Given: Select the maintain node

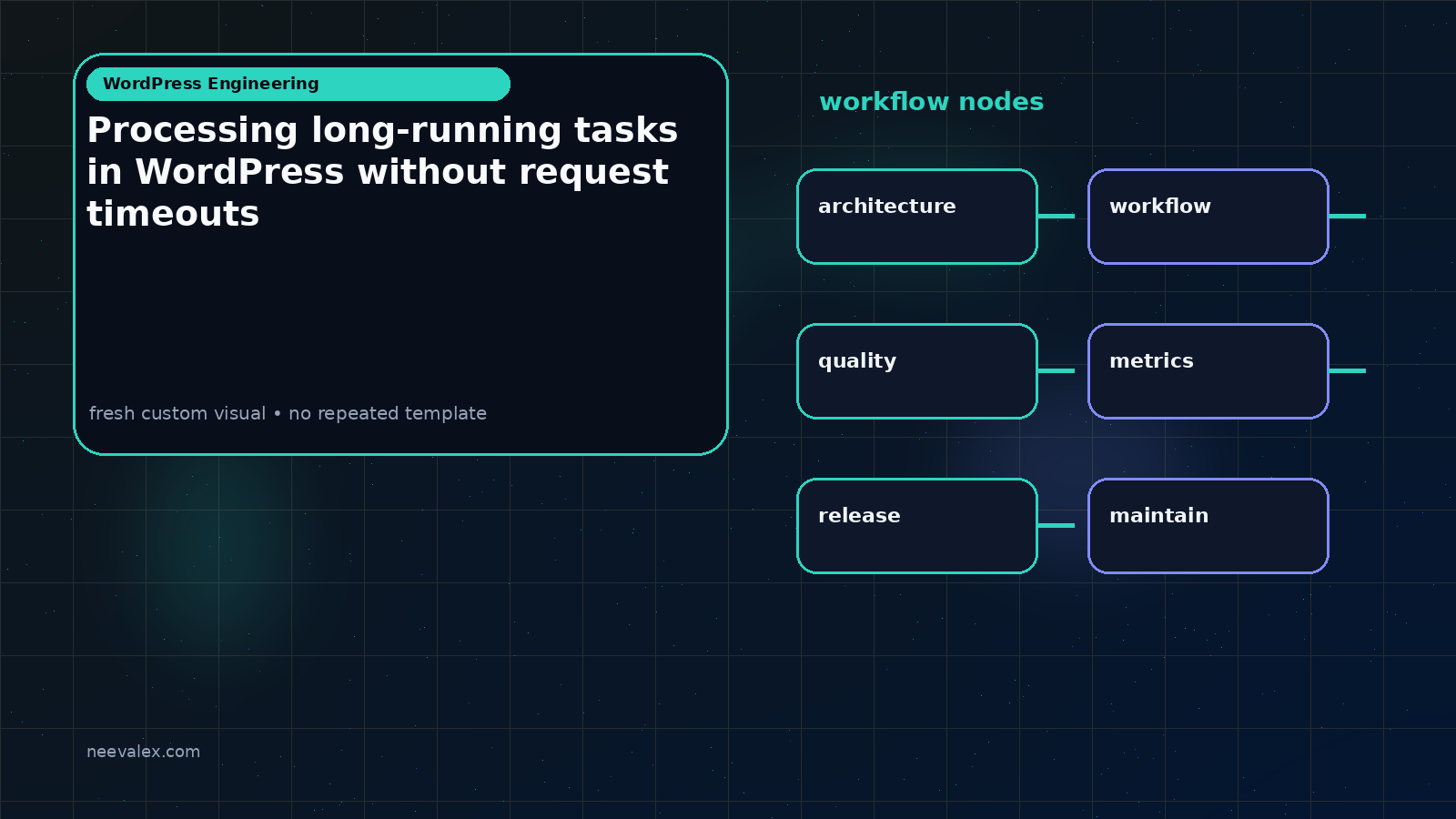Looking at the screenshot, I should click(1208, 526).
